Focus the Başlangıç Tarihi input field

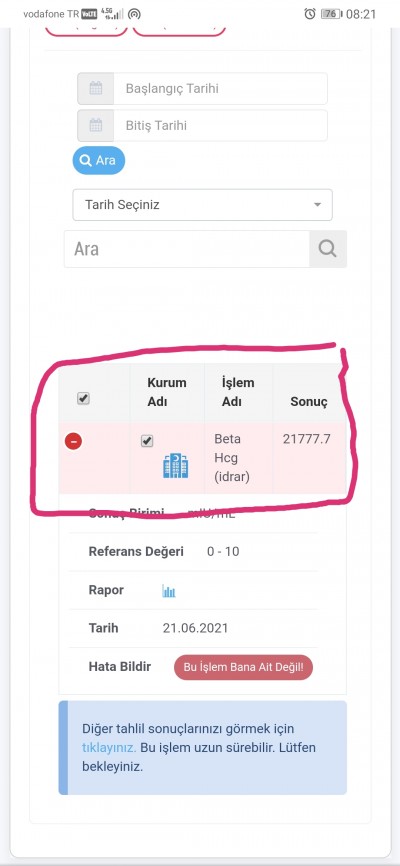pos(220,88)
